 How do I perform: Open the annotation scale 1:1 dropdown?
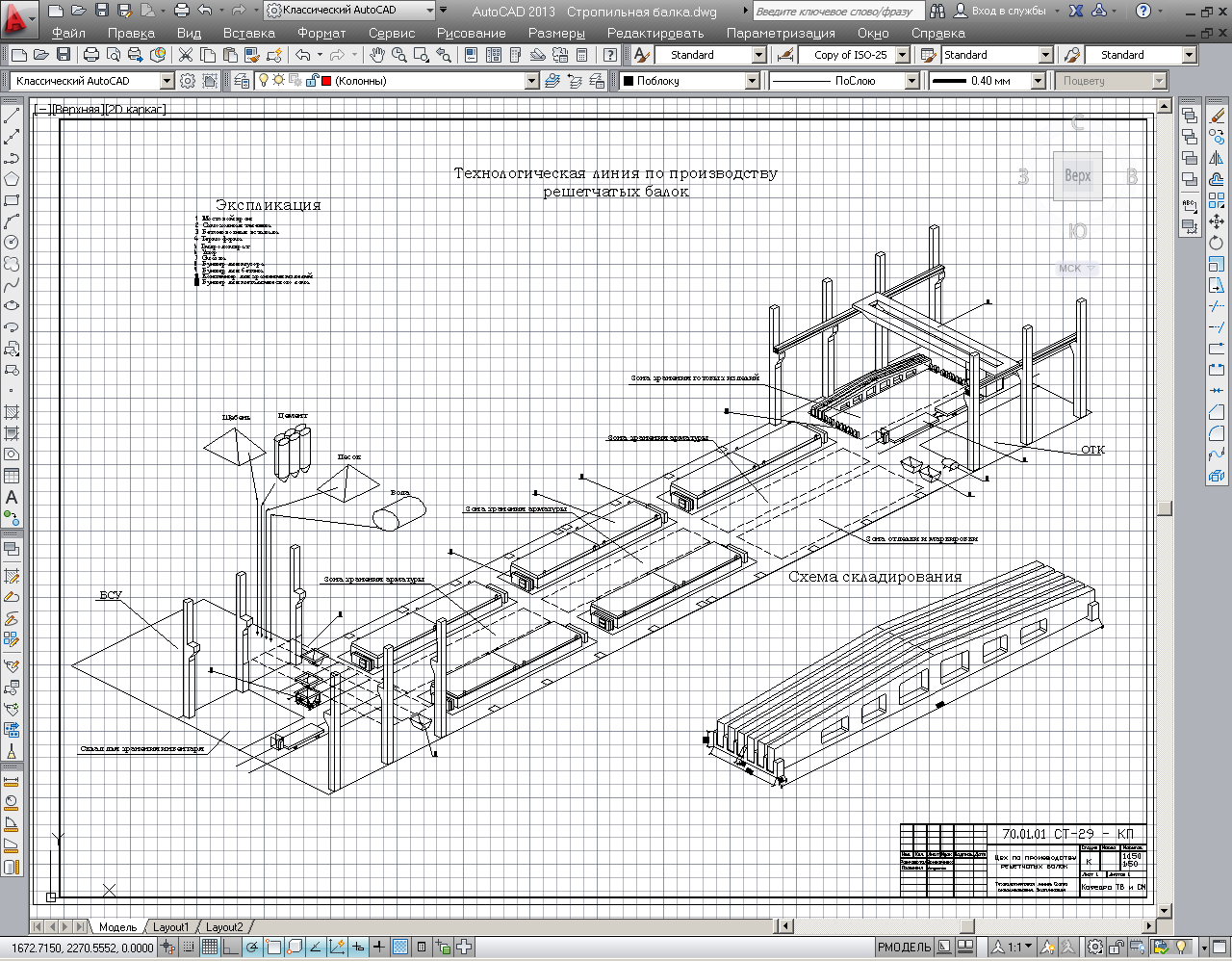pyautogui.click(x=1013, y=948)
